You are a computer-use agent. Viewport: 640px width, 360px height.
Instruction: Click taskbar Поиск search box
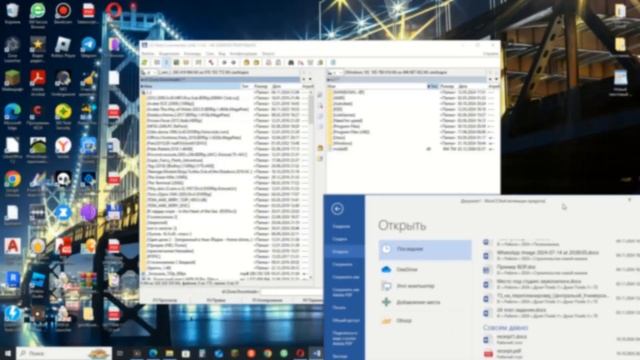[64, 353]
